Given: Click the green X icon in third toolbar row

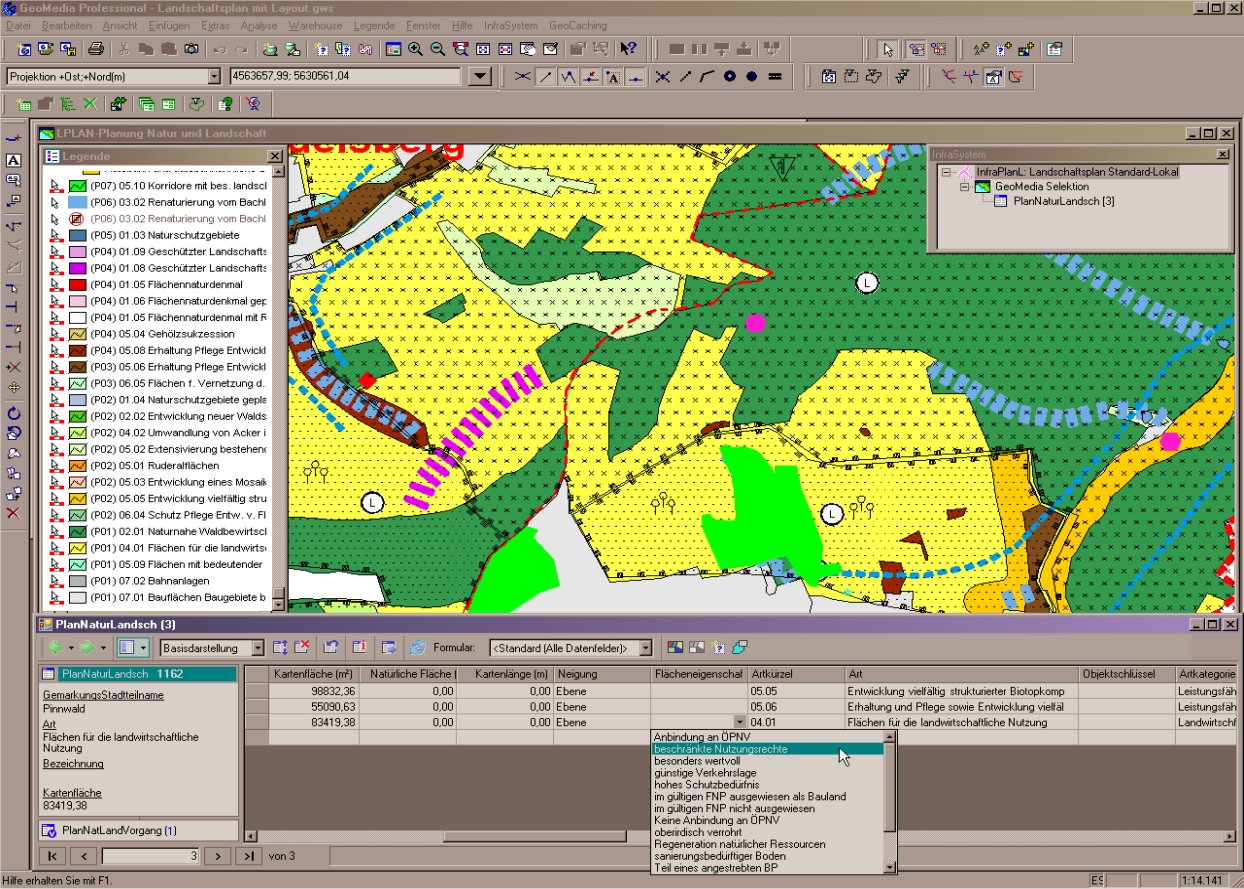Looking at the screenshot, I should click(x=90, y=103).
